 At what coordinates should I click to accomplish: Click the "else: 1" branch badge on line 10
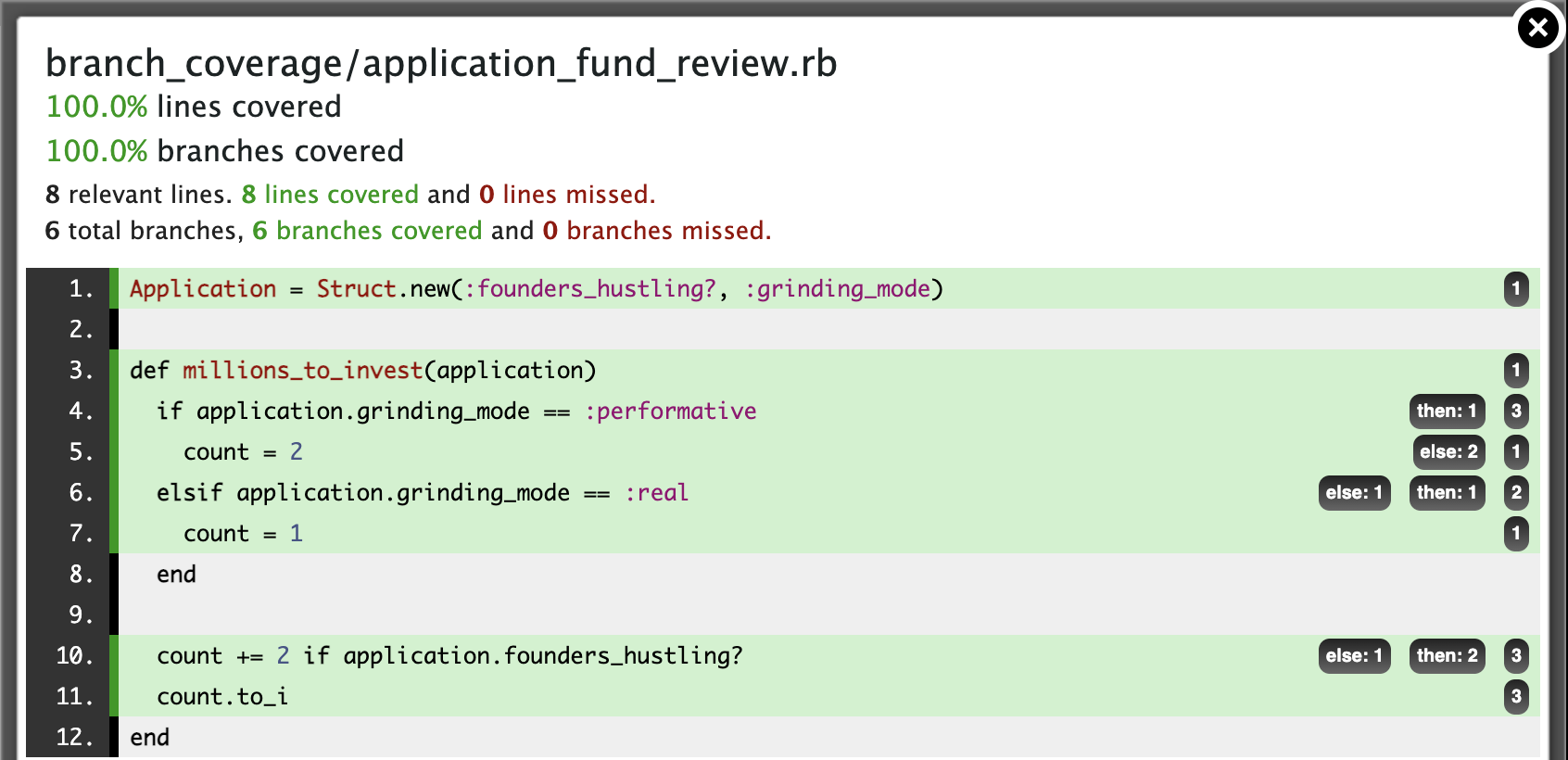1354,656
